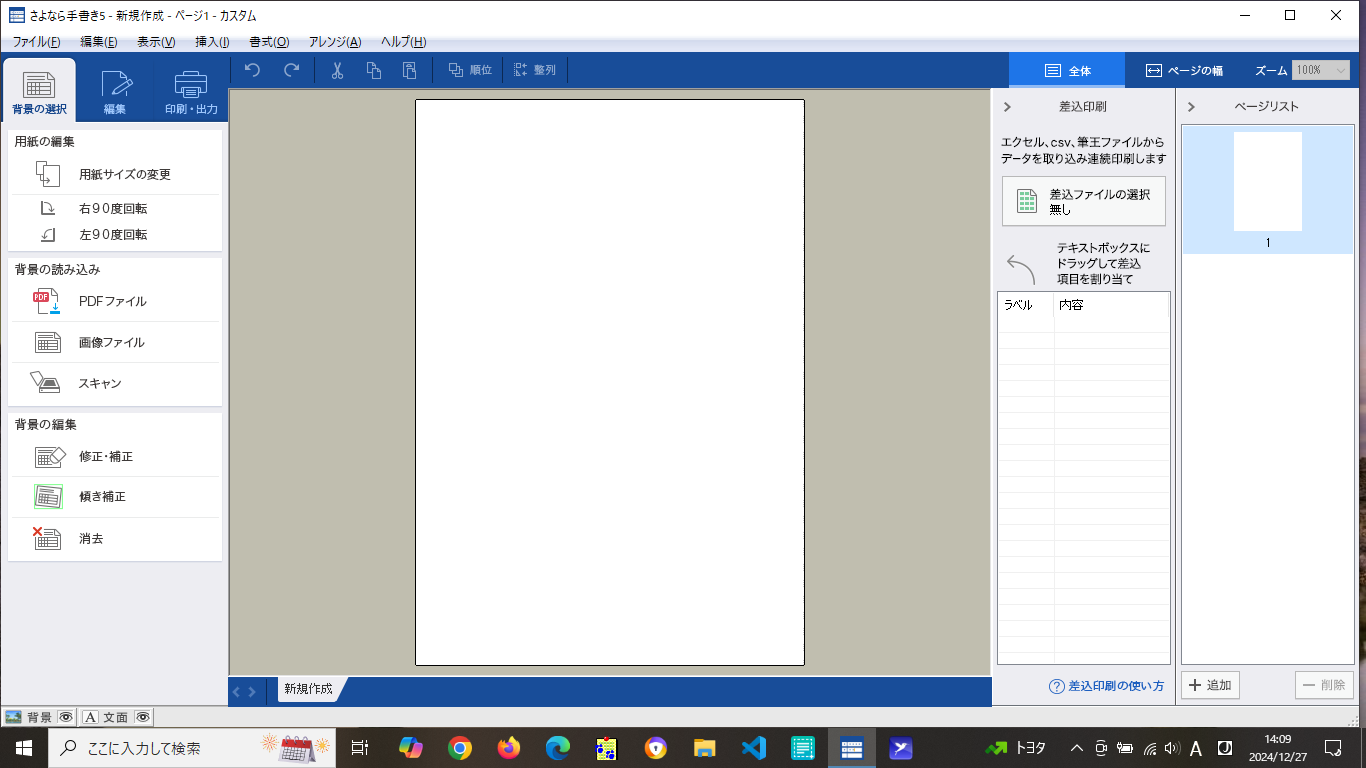
Task: Click the blank page canvas
Action: pyautogui.click(x=610, y=382)
